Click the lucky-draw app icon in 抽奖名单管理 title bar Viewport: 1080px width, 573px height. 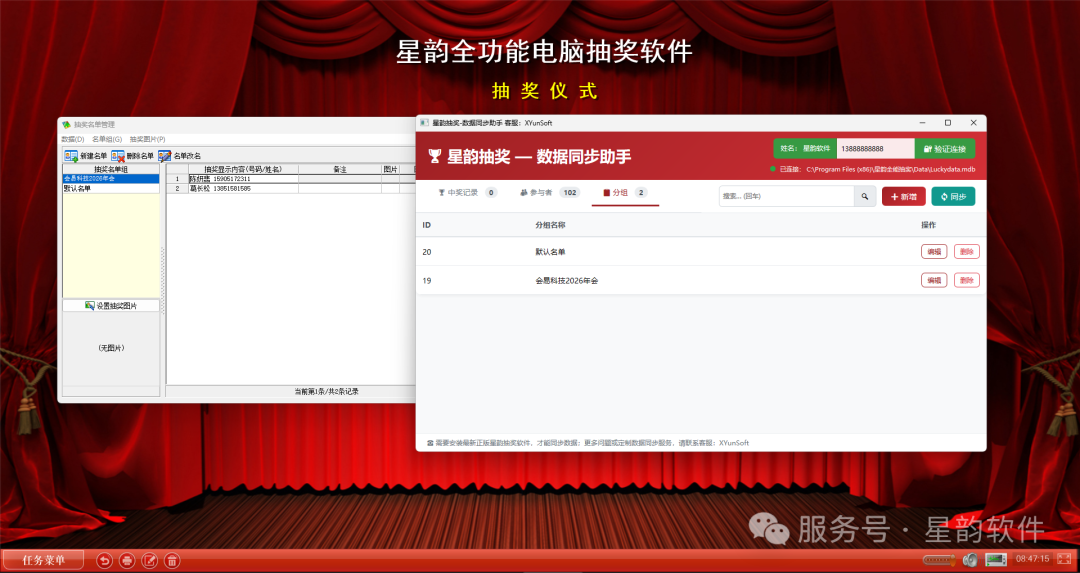pyautogui.click(x=67, y=125)
